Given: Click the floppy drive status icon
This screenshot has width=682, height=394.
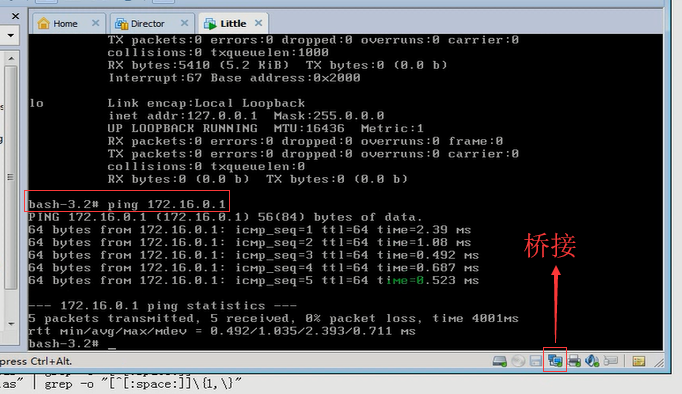Looking at the screenshot, I should (536, 361).
